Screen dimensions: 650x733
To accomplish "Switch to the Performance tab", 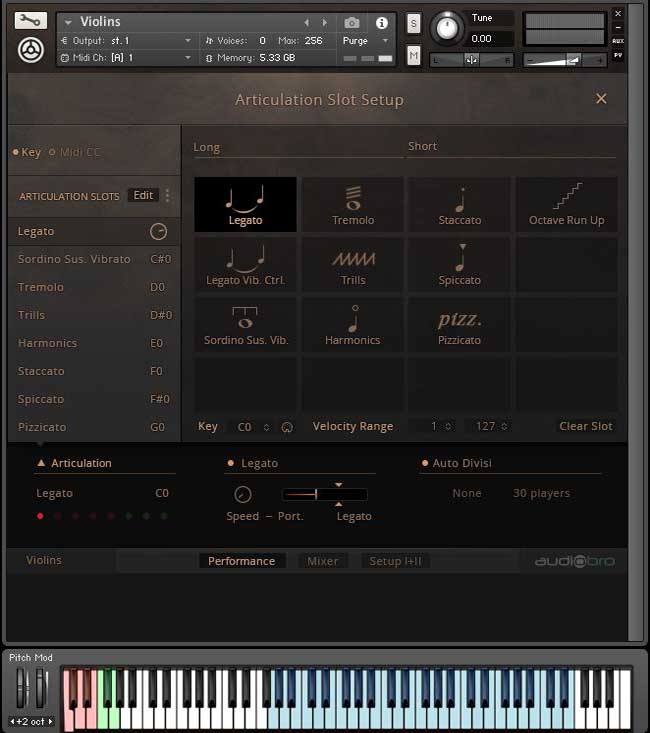I will tap(242, 561).
